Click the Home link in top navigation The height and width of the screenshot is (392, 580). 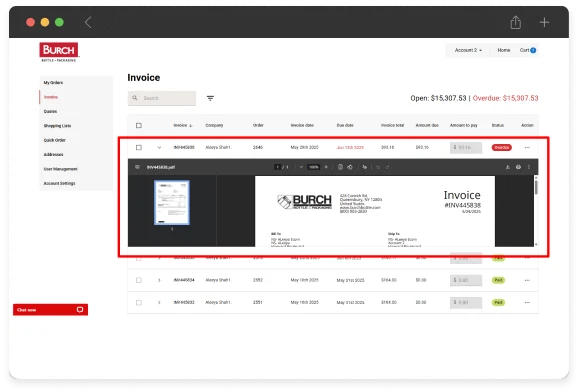coord(503,50)
